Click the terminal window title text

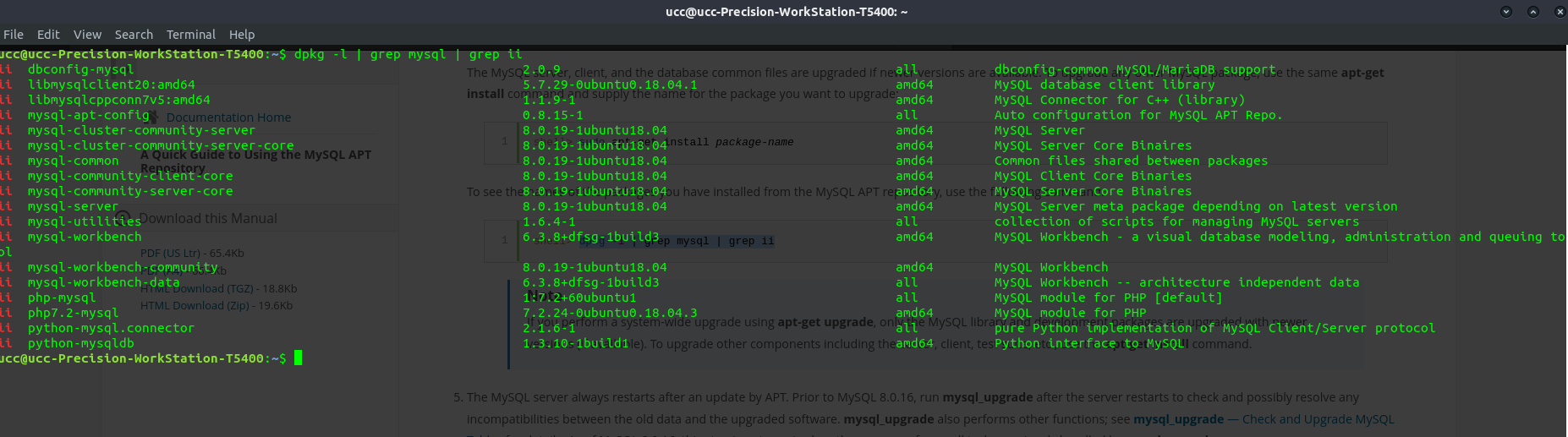787,12
